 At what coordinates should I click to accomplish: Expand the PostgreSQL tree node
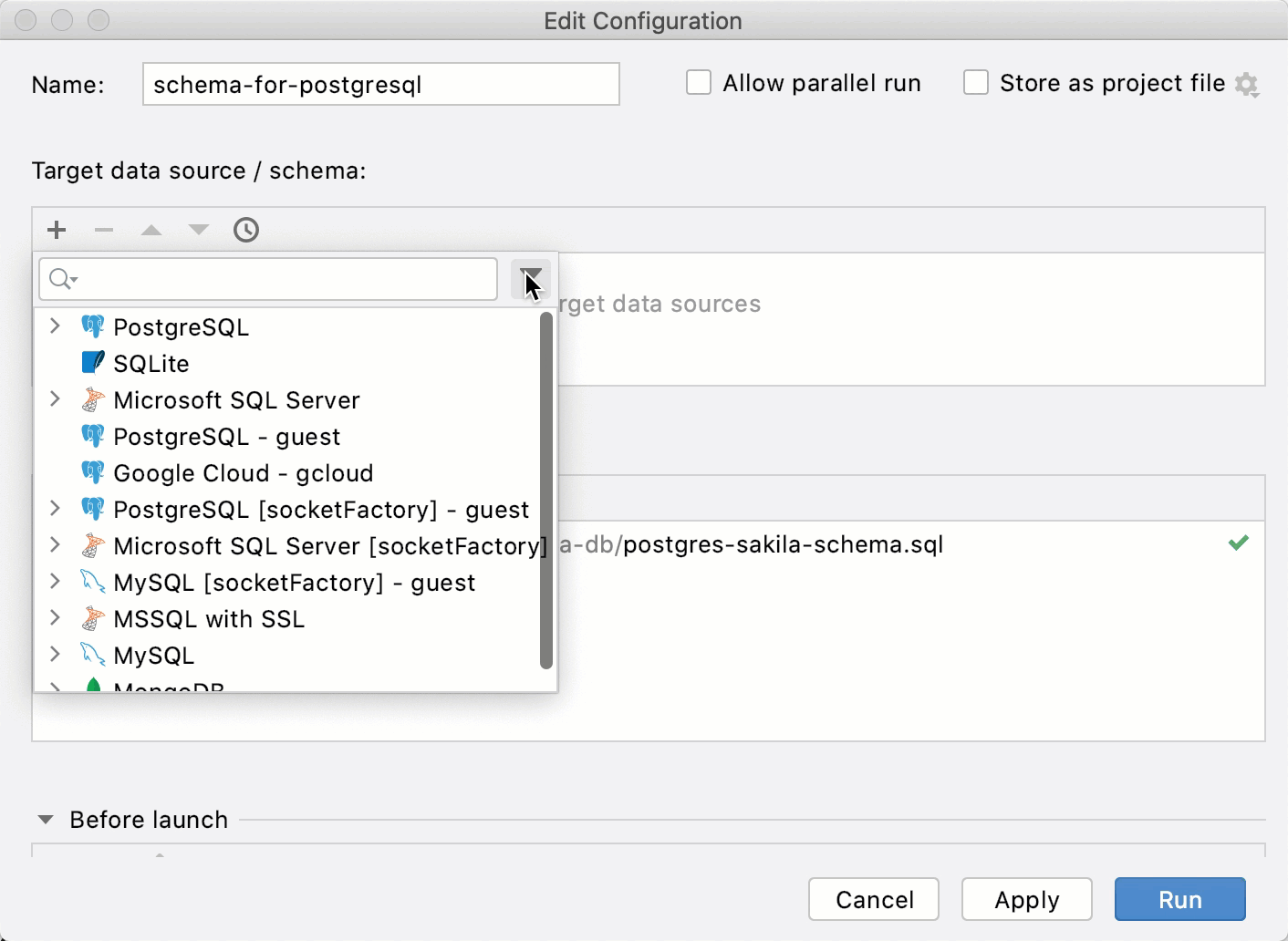(55, 326)
